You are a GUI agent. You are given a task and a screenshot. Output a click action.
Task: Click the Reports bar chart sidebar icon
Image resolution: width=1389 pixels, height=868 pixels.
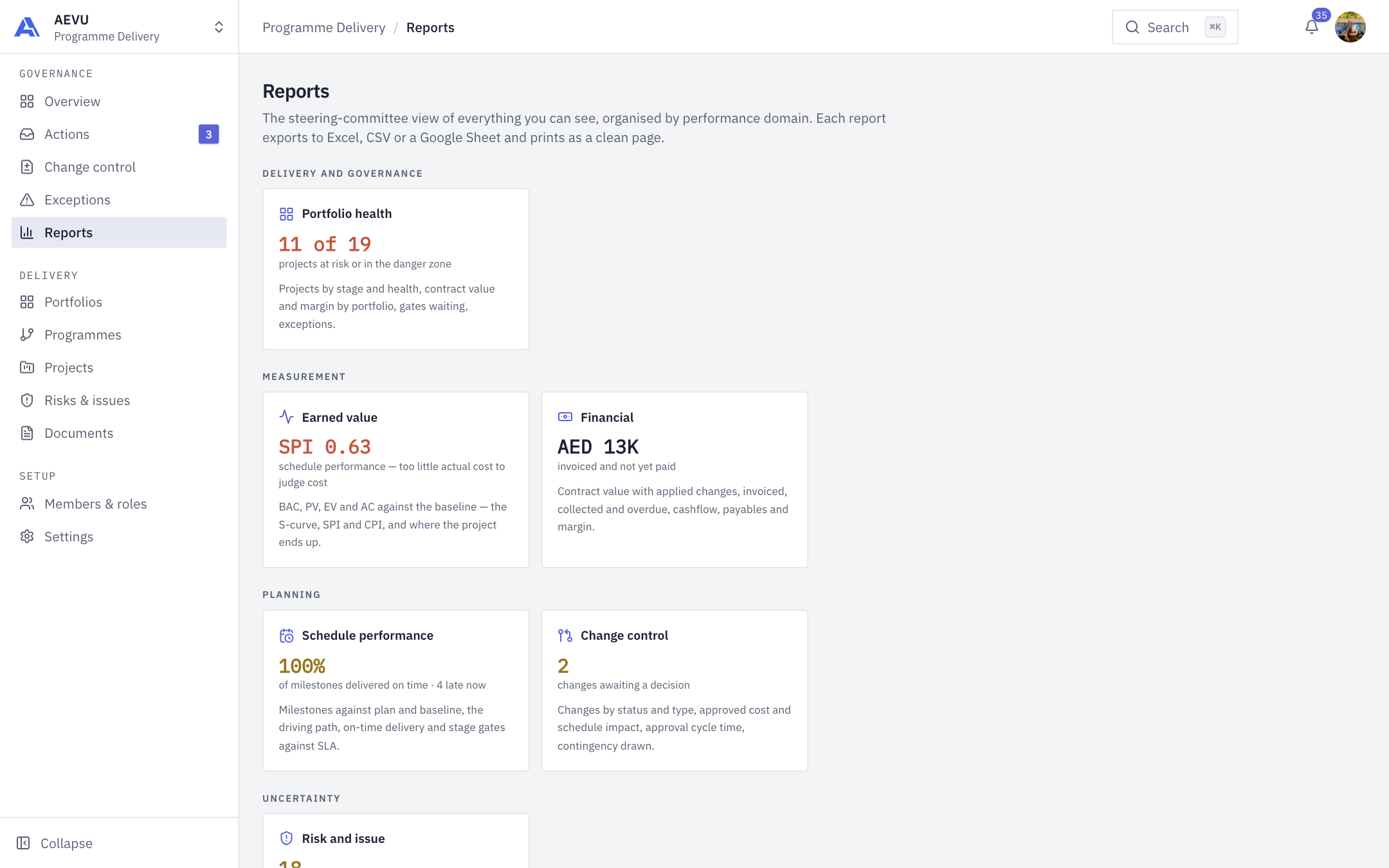[x=27, y=233]
